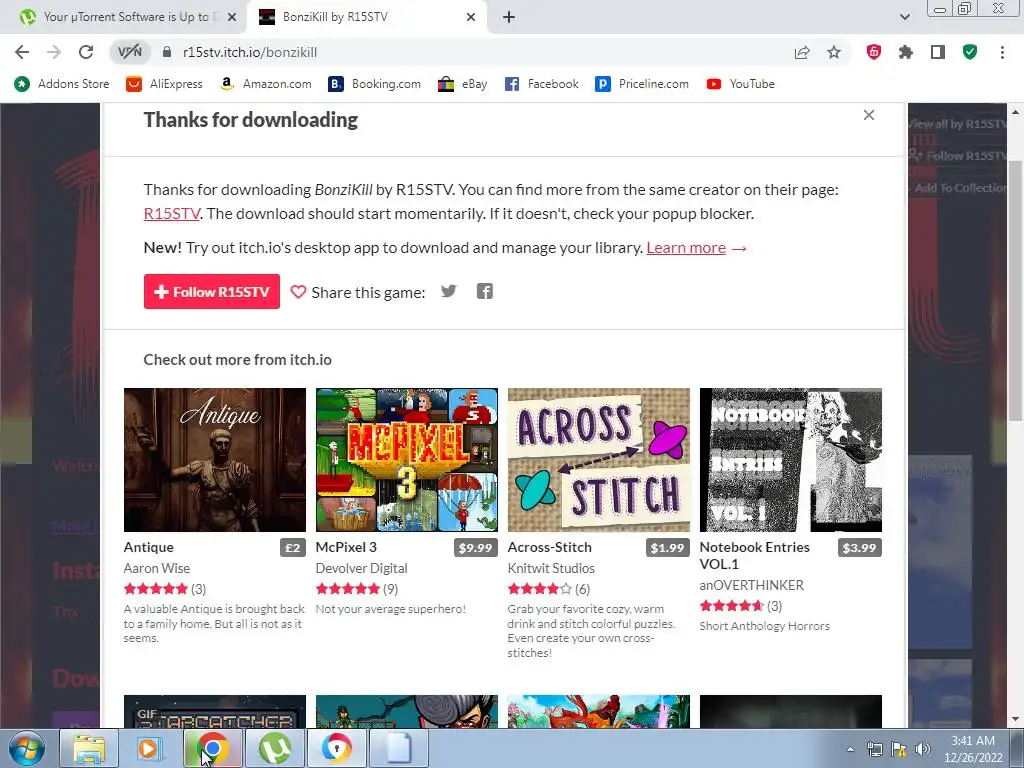Image resolution: width=1024 pixels, height=768 pixels.
Task: Close the Thanks for downloading dialog
Action: (x=869, y=115)
